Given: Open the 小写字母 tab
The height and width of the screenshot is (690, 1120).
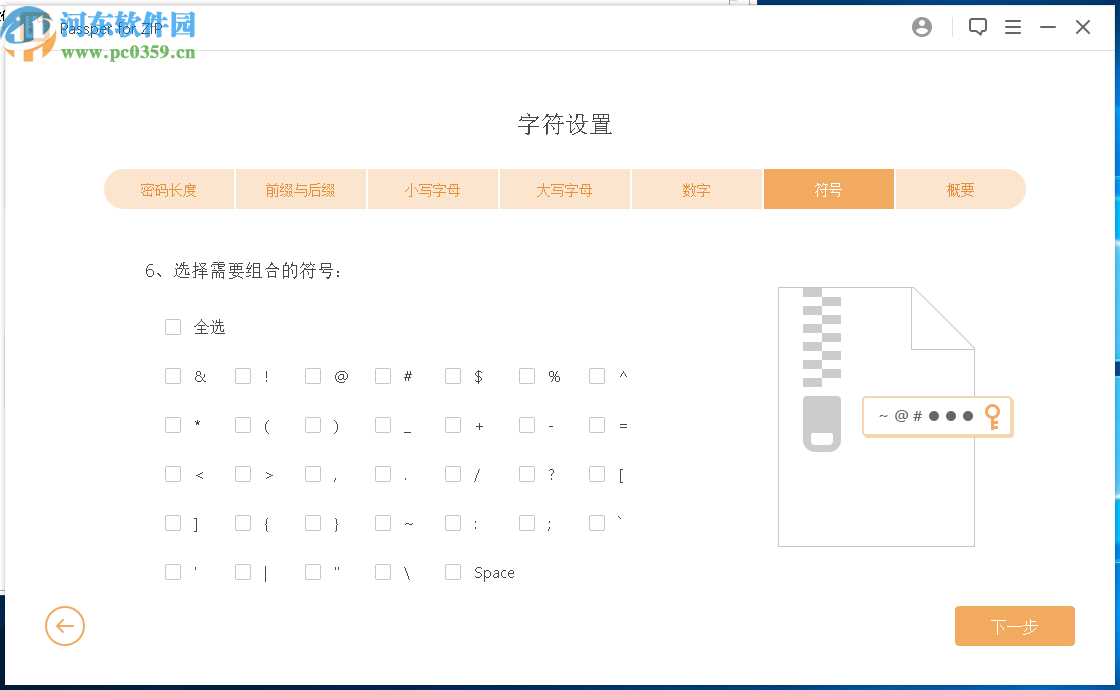Looking at the screenshot, I should pos(433,189).
